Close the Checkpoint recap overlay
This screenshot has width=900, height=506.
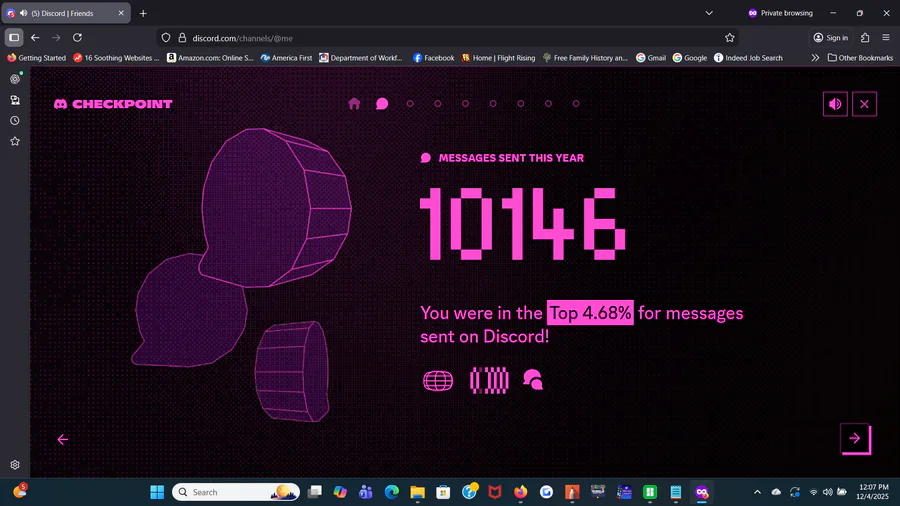point(864,104)
